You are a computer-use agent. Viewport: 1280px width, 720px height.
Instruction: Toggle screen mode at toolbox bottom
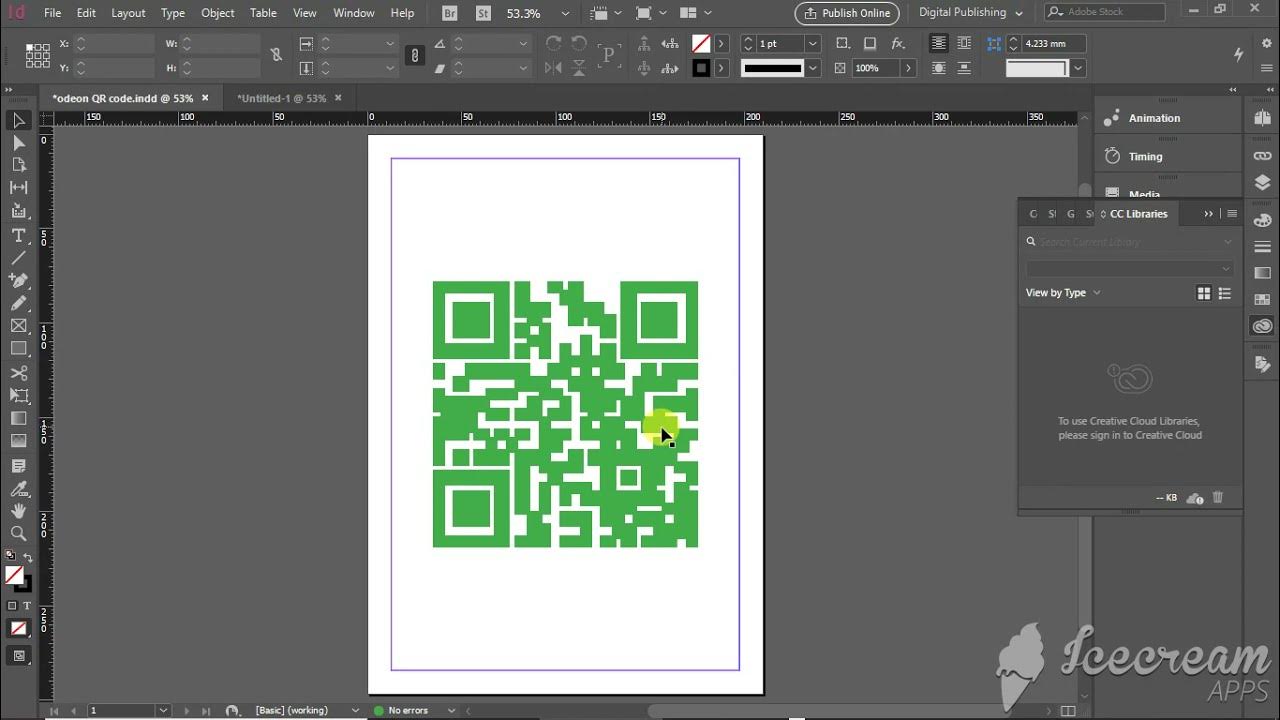coord(18,656)
